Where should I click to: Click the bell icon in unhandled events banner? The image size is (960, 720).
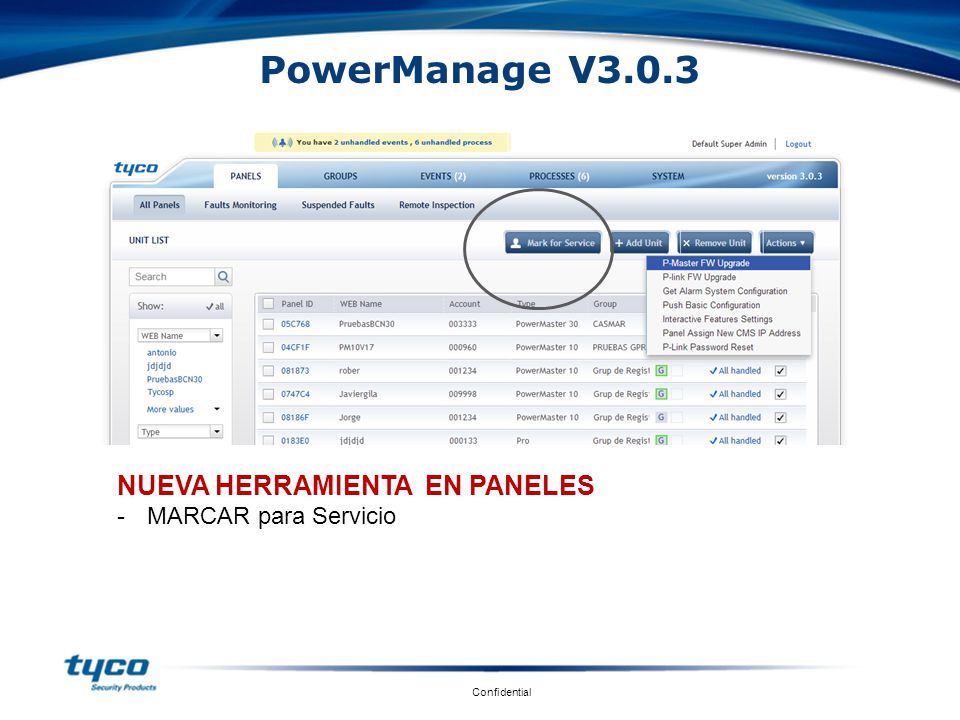[282, 142]
